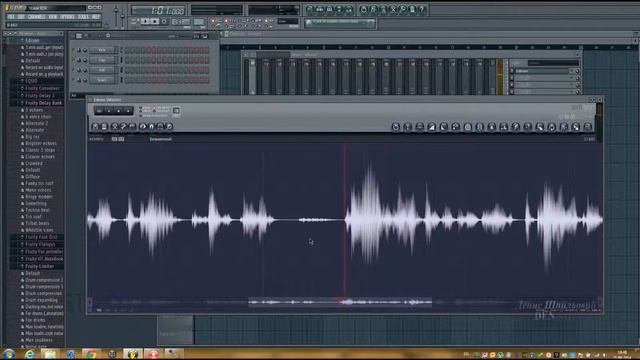Select the 'Crowded' preset
Viewport: 640px width, 360px height.
(34, 163)
